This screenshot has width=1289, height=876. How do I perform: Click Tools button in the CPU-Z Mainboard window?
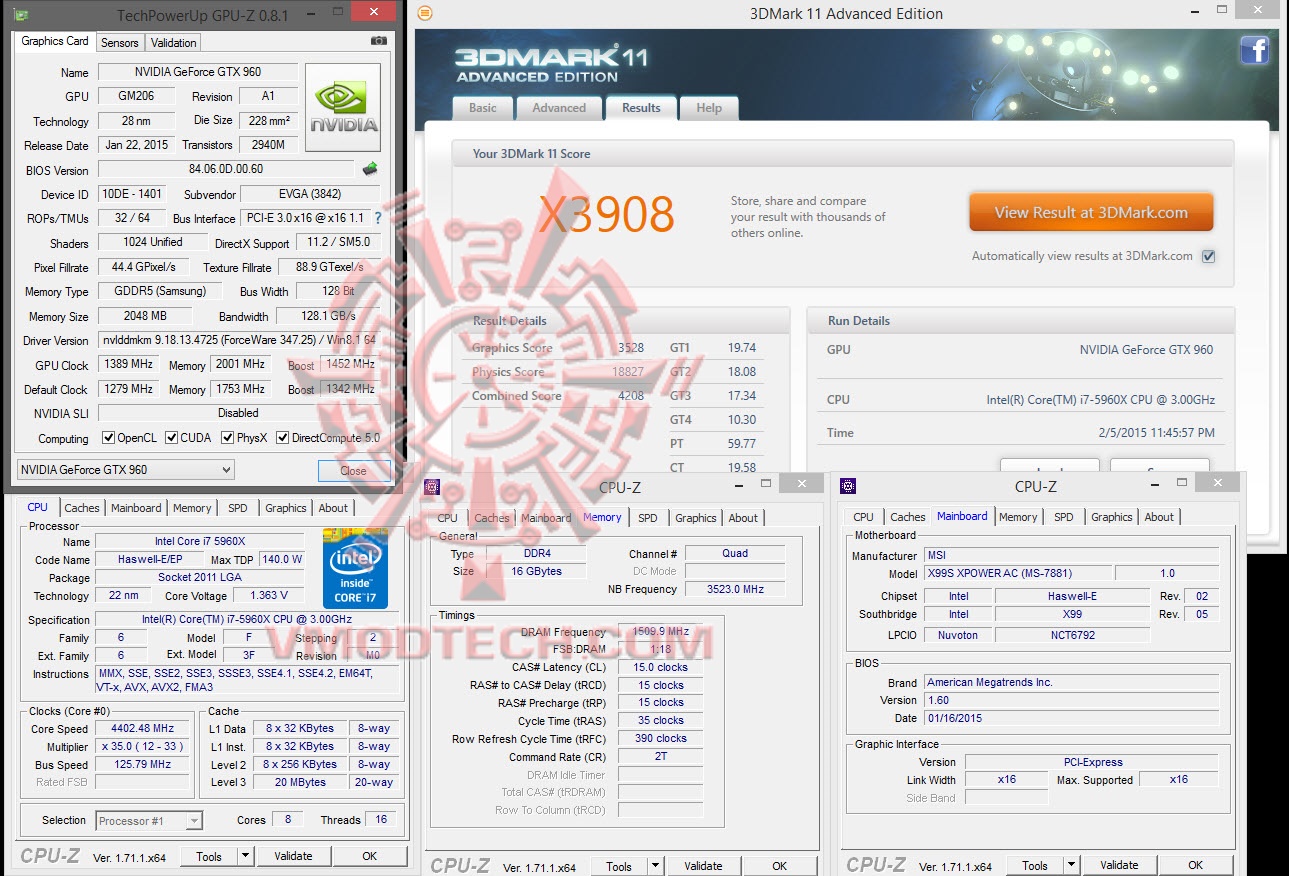coord(1035,865)
